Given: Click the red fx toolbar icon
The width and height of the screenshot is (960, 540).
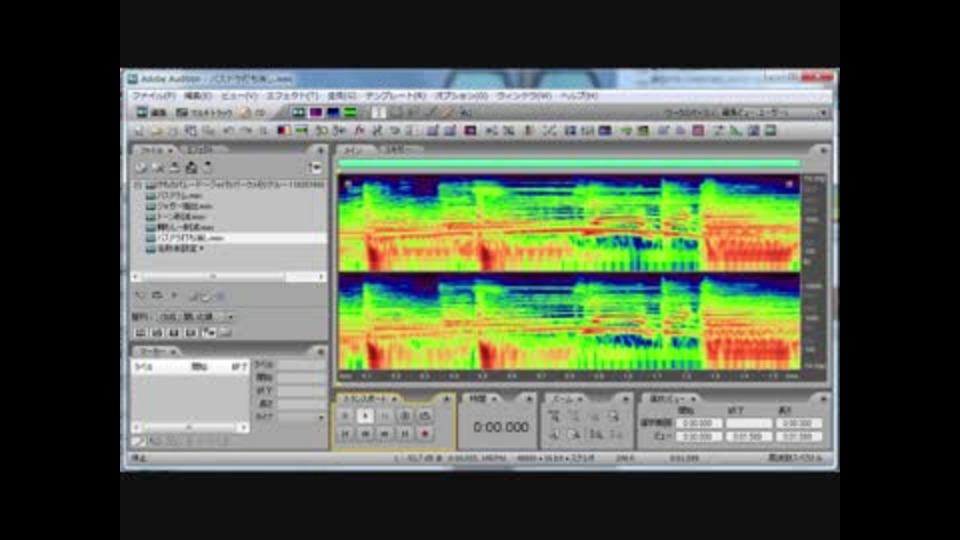Looking at the screenshot, I should tap(359, 131).
